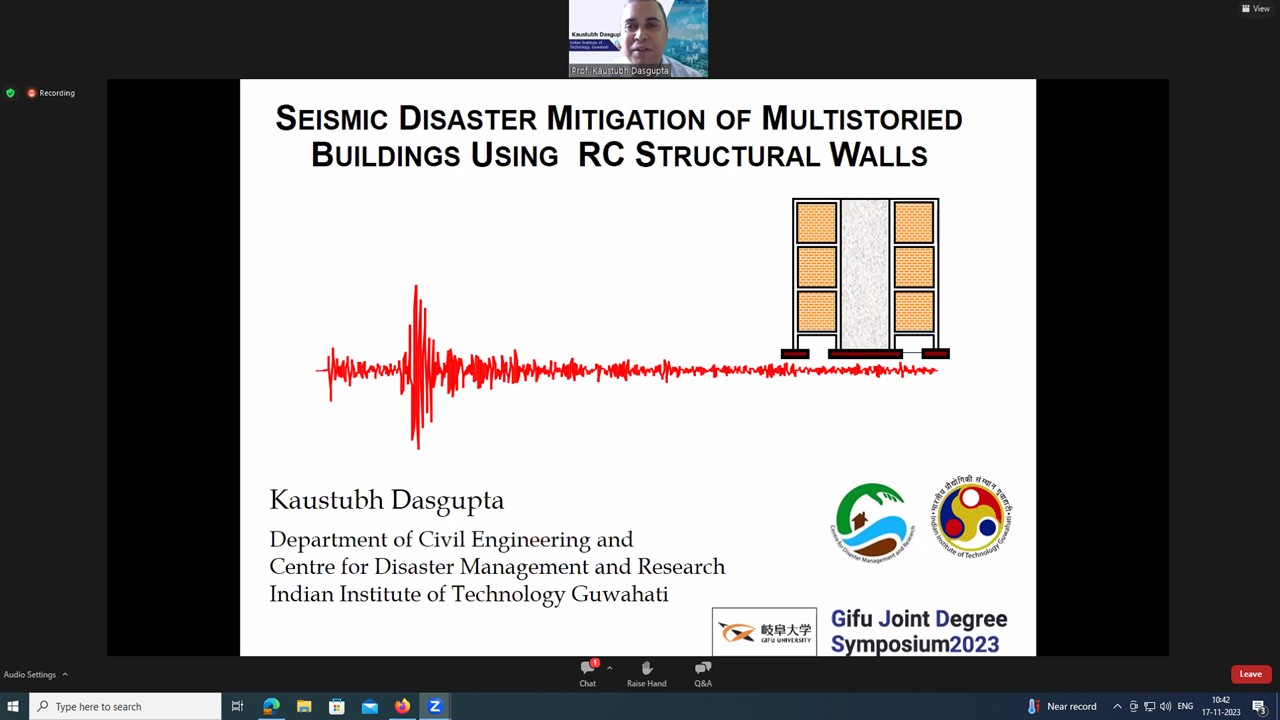Open Windows notification center

point(1260,706)
